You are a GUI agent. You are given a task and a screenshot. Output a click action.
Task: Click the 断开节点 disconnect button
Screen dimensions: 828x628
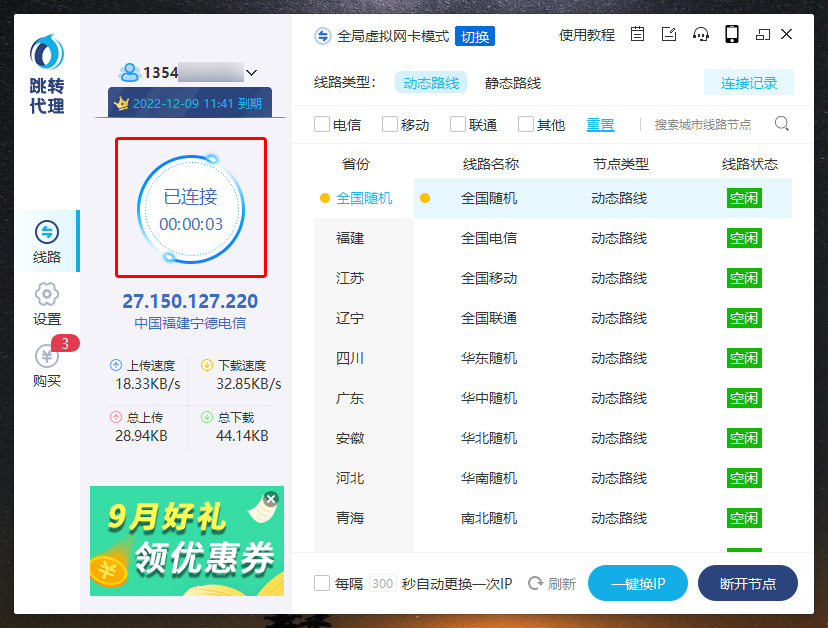pyautogui.click(x=747, y=583)
